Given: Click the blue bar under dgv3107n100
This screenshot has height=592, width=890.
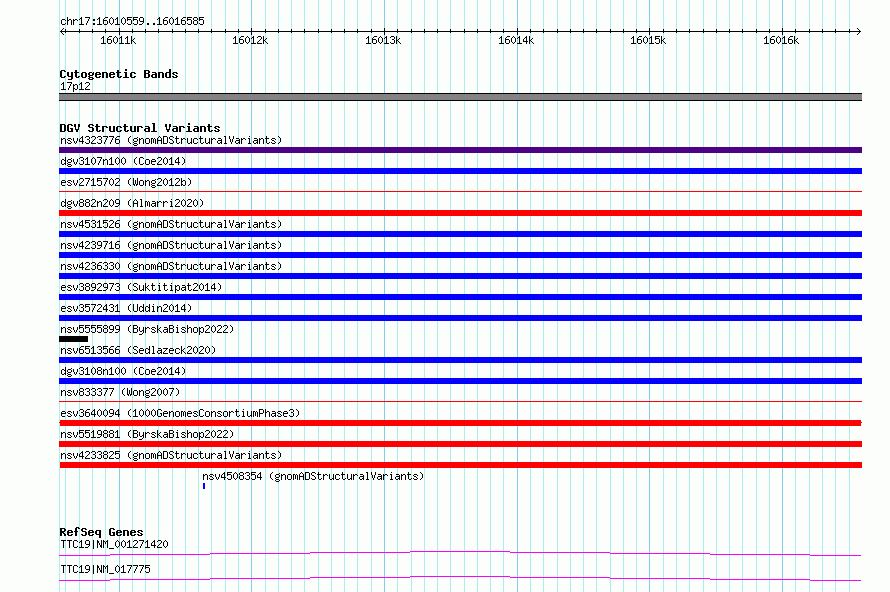Looking at the screenshot, I should (460, 171).
